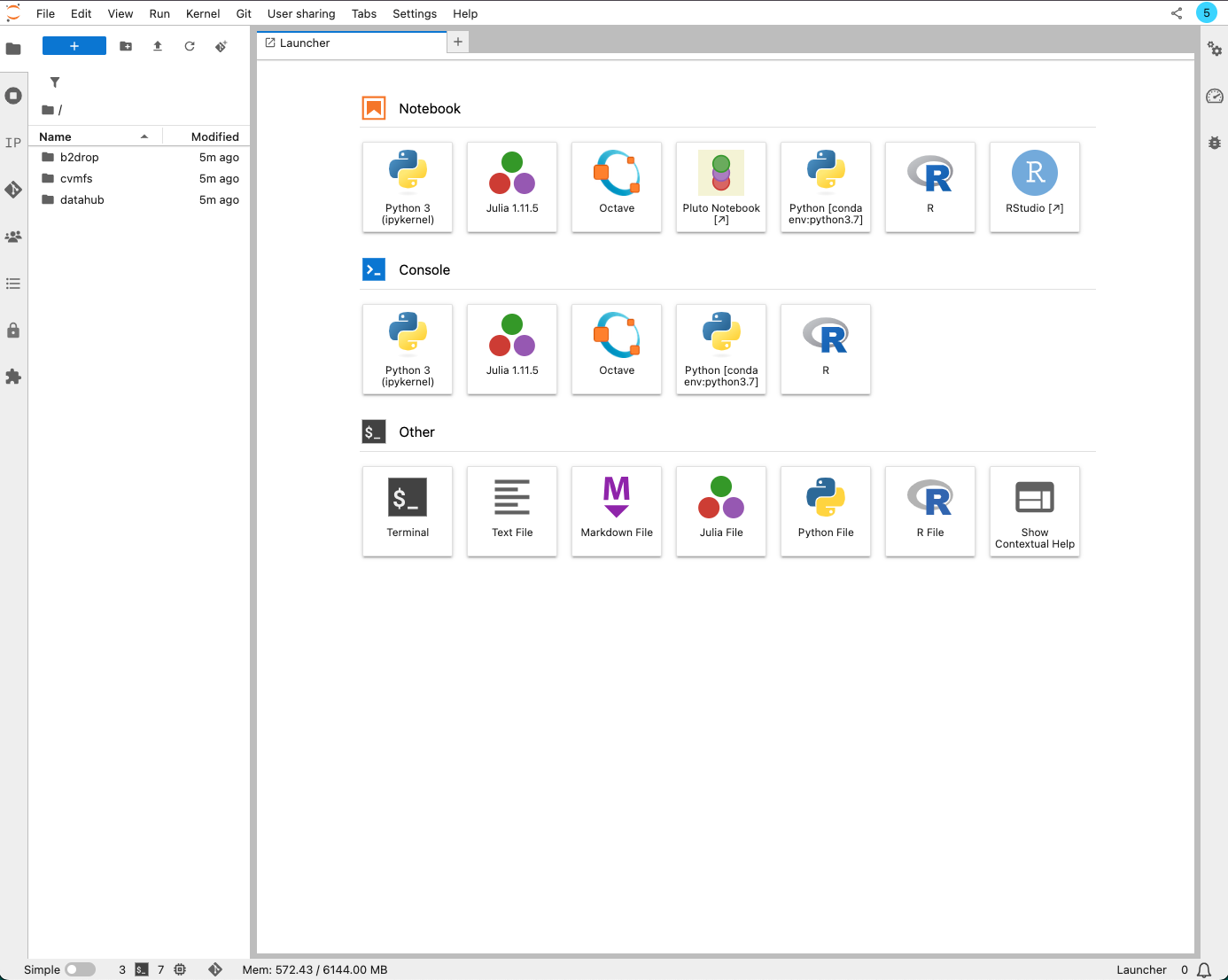
Task: Open an R console
Action: (826, 349)
